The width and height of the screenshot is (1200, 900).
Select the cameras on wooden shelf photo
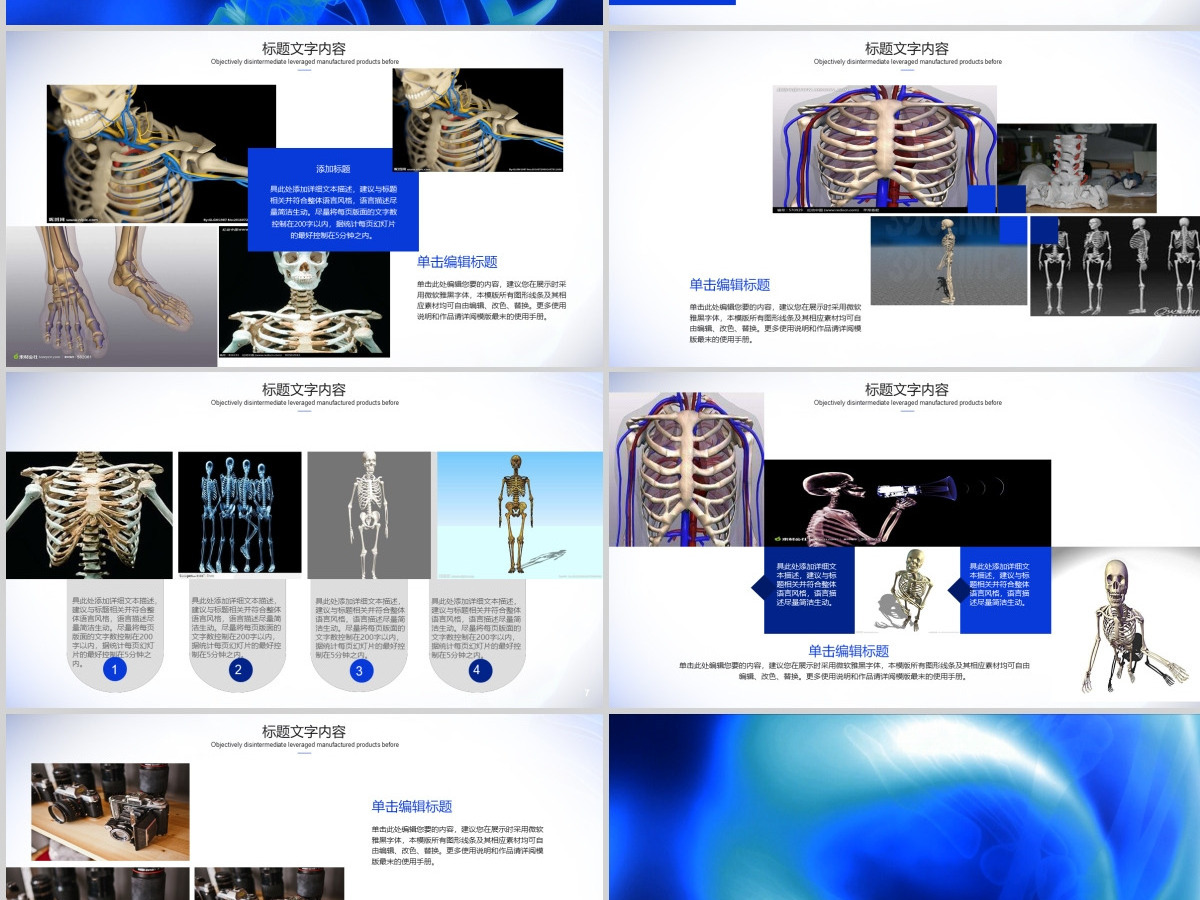[110, 812]
